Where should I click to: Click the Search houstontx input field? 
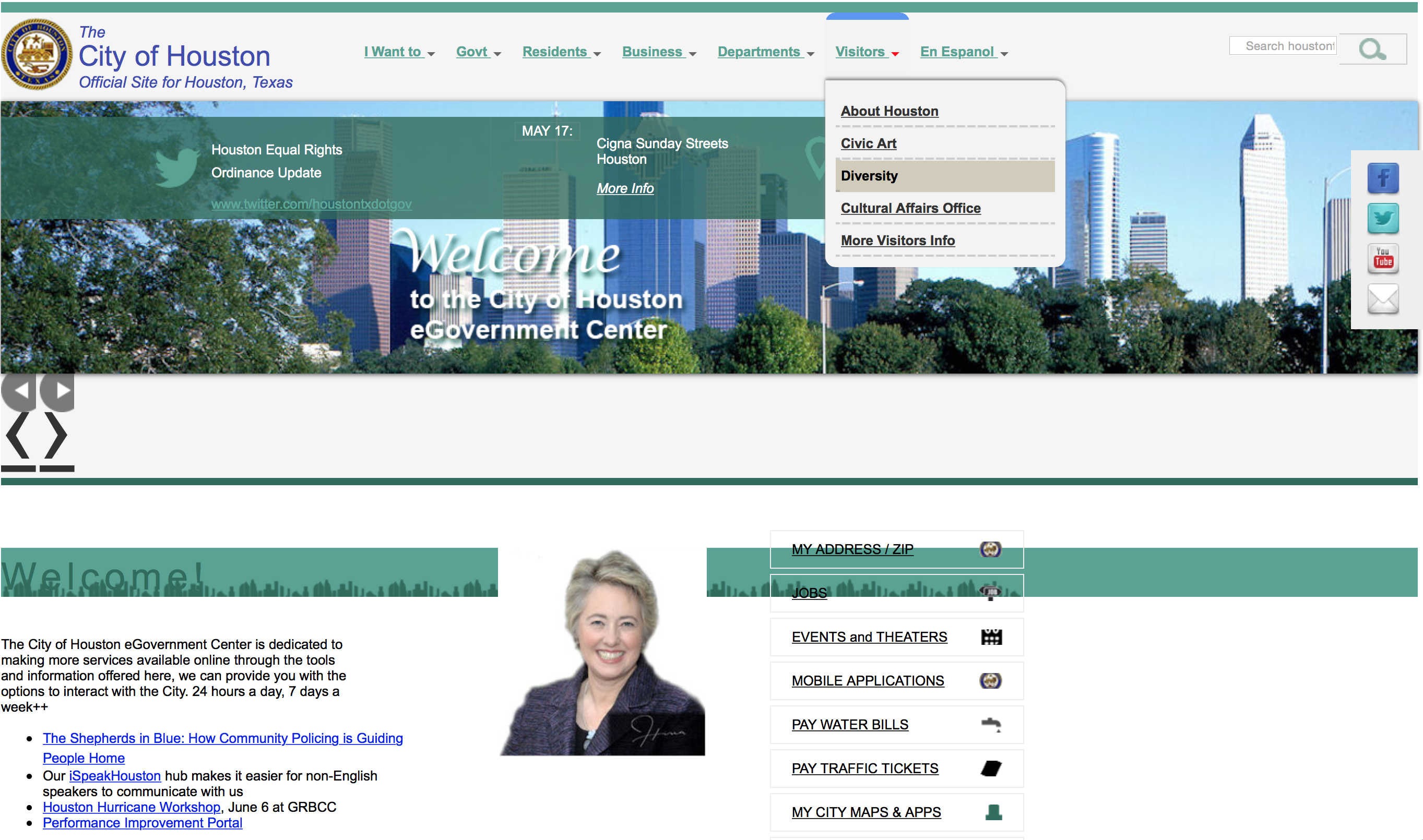1283,46
